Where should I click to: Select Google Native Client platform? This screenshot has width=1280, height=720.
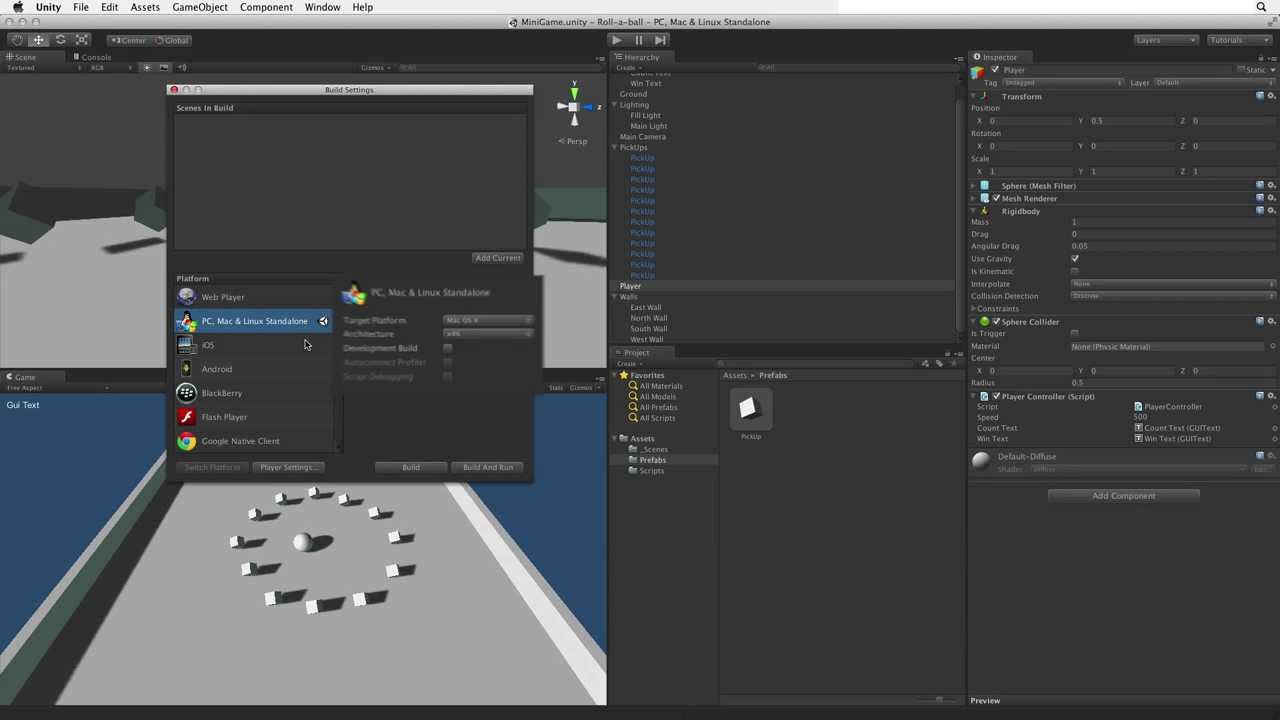(x=255, y=441)
